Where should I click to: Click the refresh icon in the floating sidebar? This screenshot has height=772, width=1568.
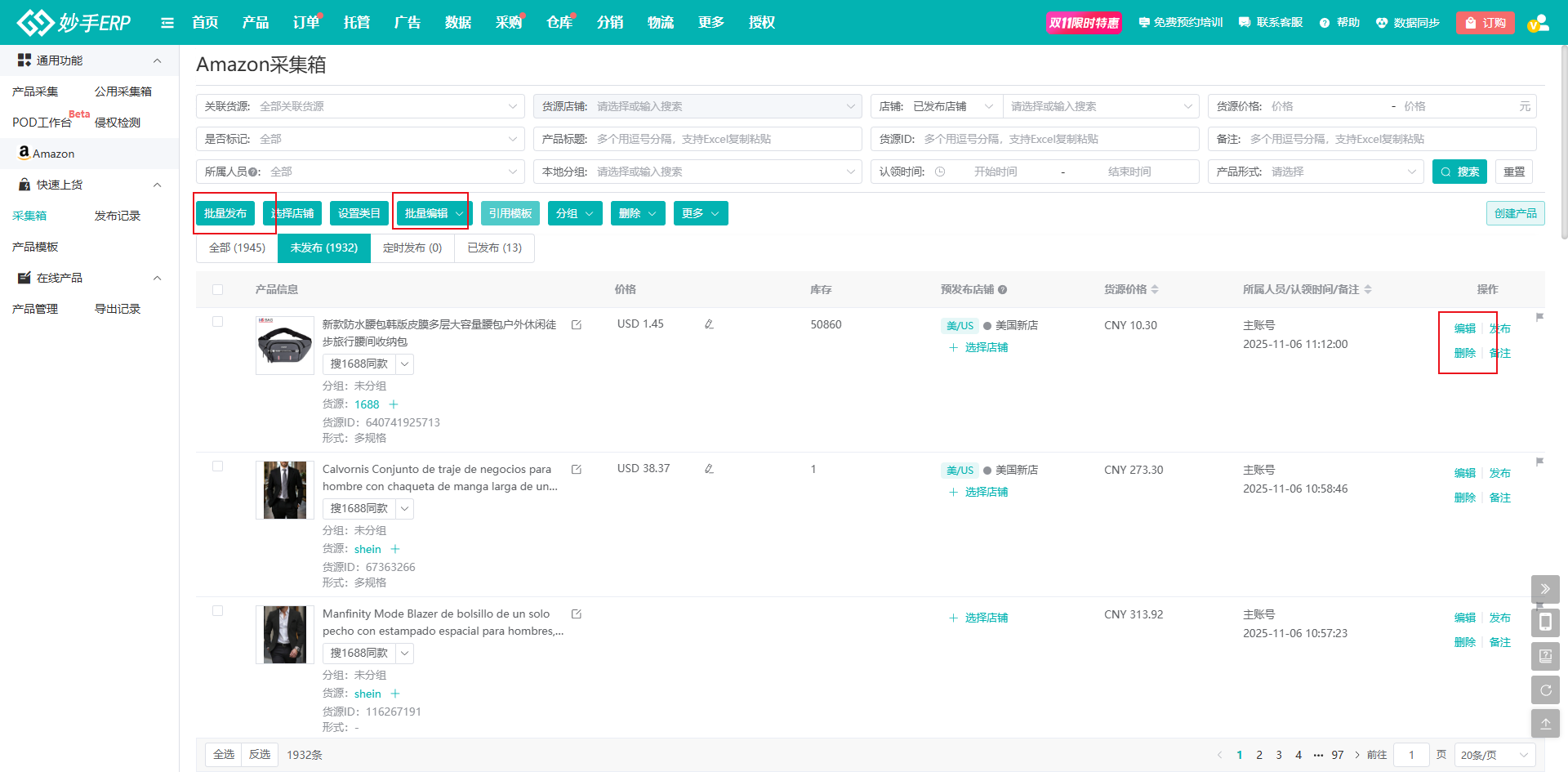pos(1545,690)
